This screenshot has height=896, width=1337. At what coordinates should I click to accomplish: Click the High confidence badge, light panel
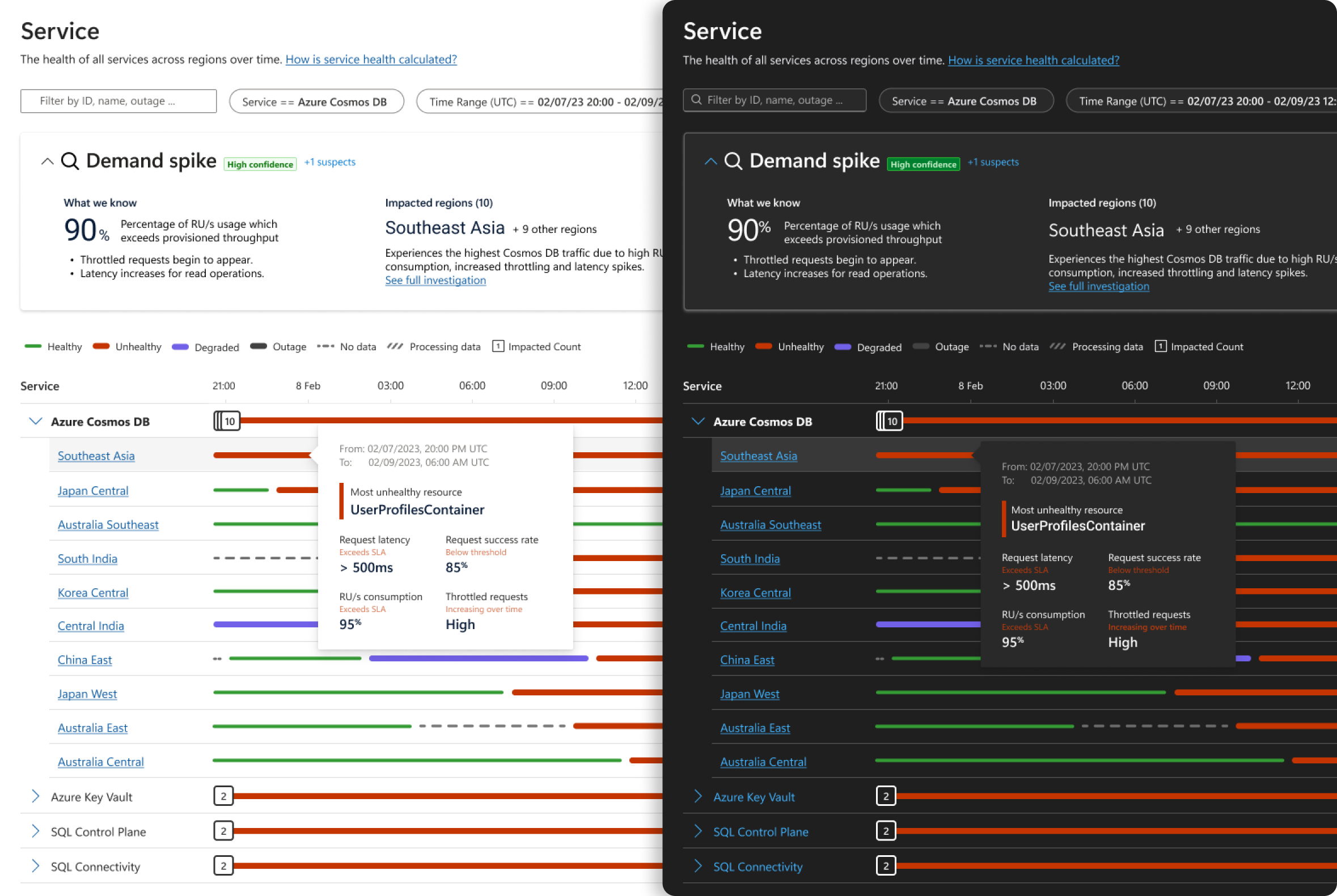tap(260, 164)
